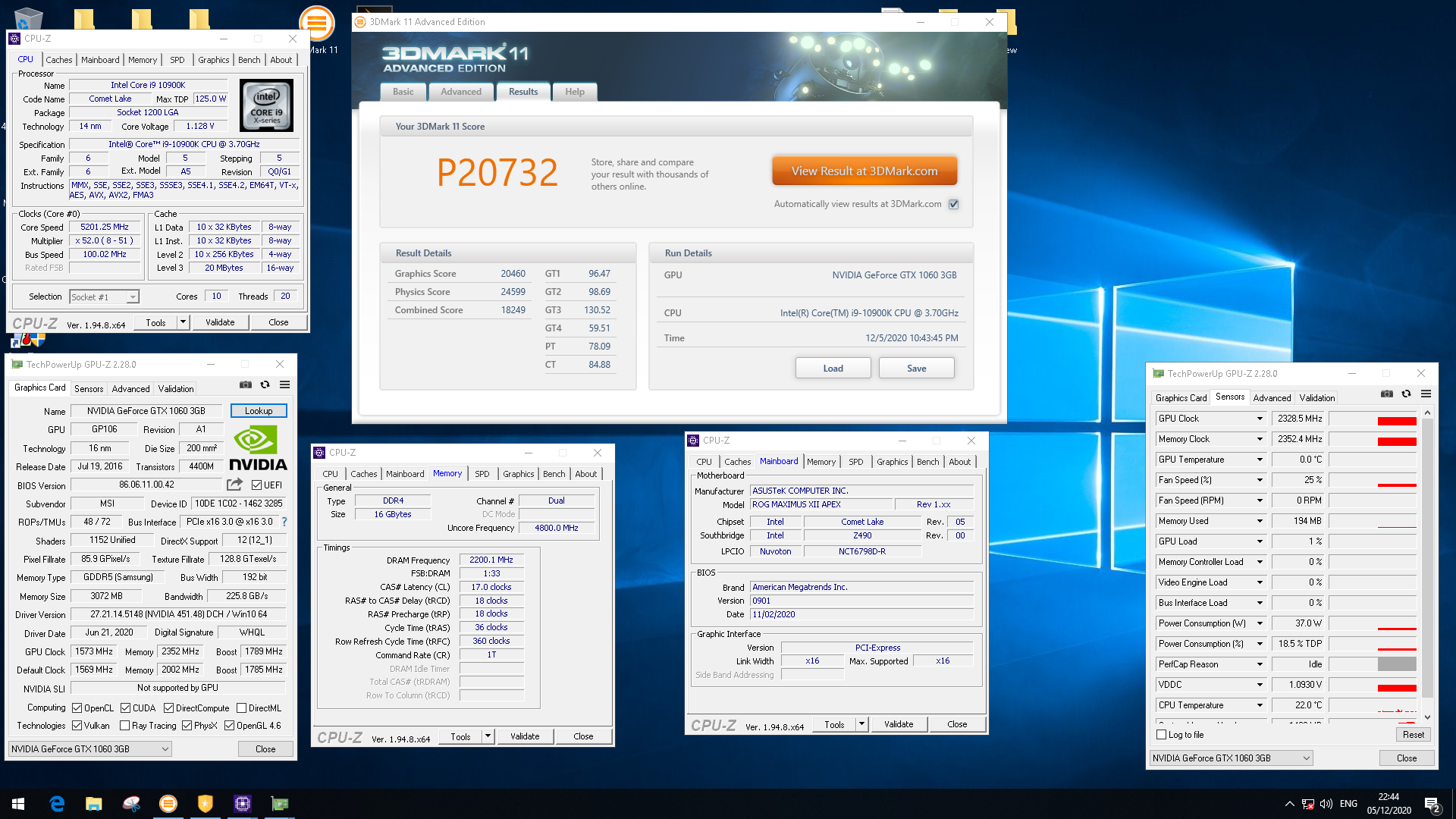The height and width of the screenshot is (819, 1456).
Task: Click the 3DMark 11 desktop shortcut icon
Action: coord(317,24)
